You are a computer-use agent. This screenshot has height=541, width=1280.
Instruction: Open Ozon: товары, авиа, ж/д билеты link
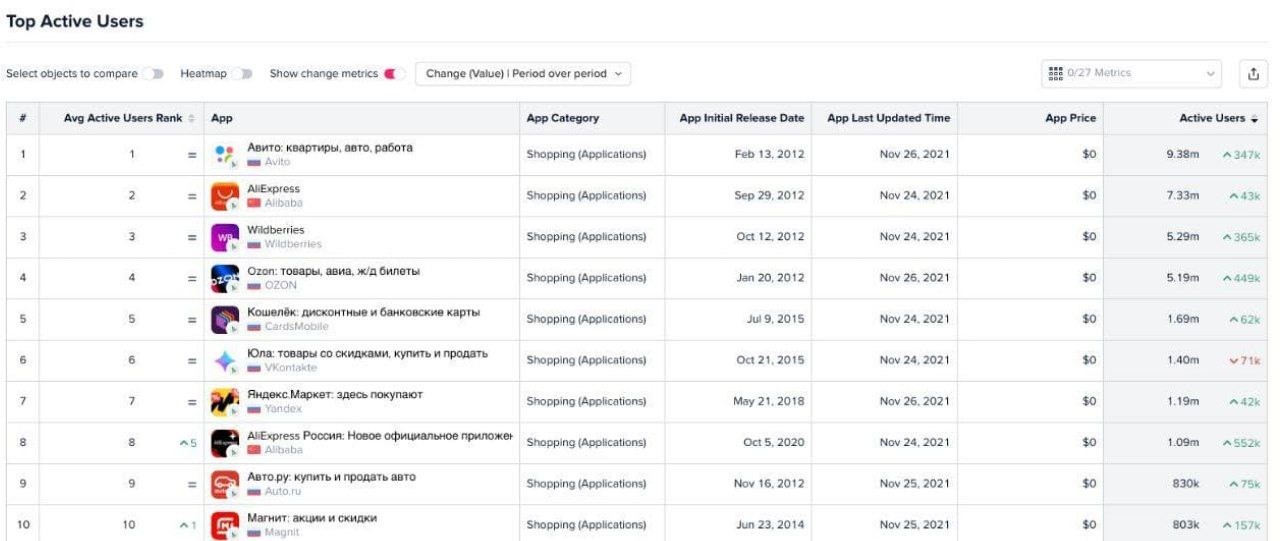[x=333, y=271]
